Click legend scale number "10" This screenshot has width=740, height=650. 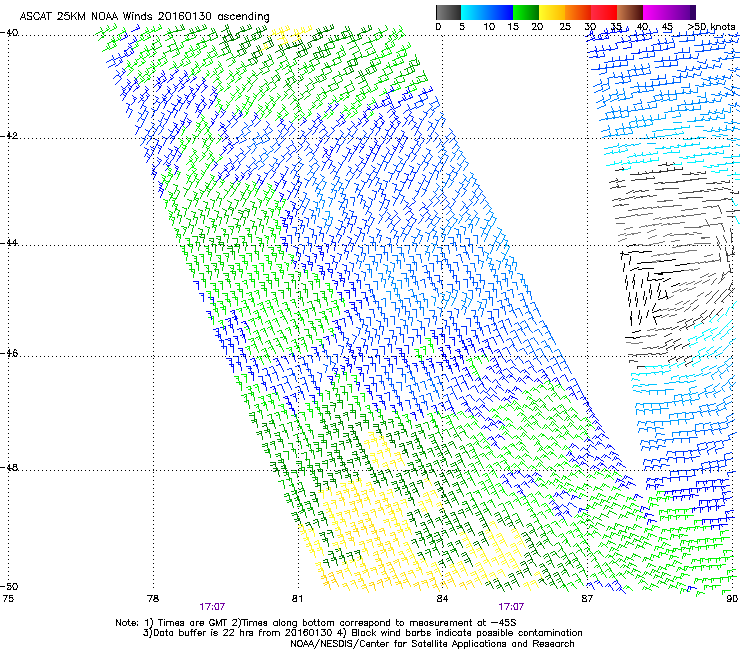click(489, 27)
